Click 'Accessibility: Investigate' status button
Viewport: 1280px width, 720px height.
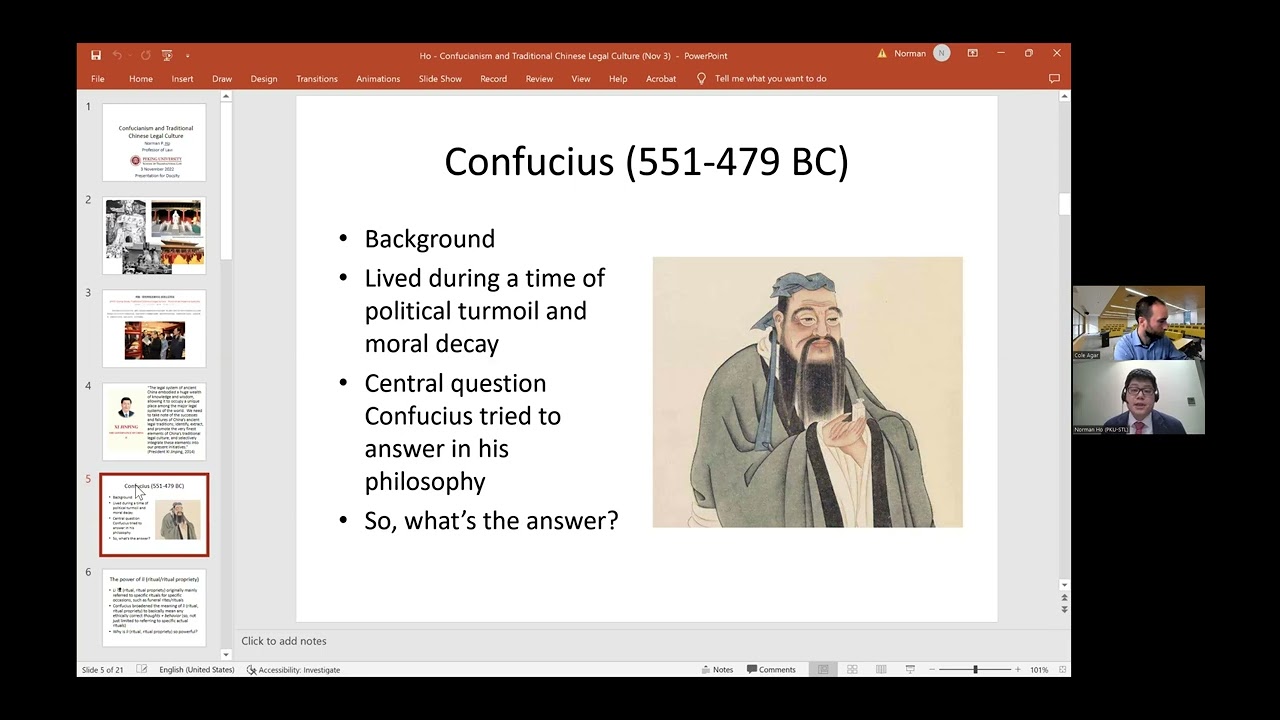pyautogui.click(x=293, y=670)
